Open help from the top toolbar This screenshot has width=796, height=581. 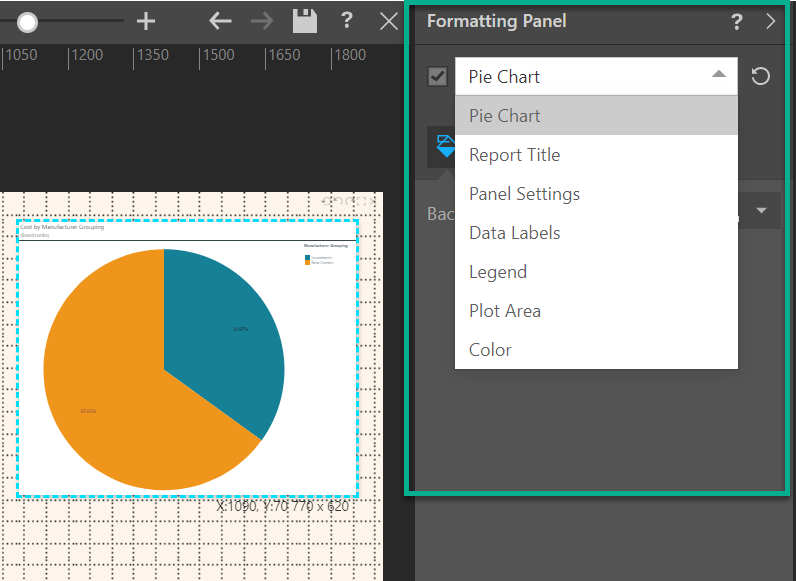pyautogui.click(x=346, y=21)
